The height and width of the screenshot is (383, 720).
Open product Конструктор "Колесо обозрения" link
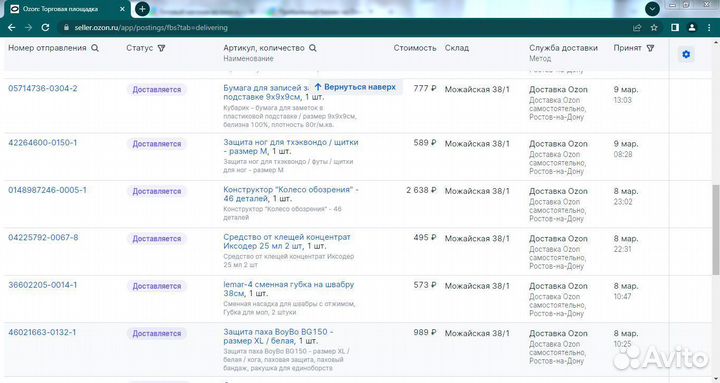pos(291,194)
